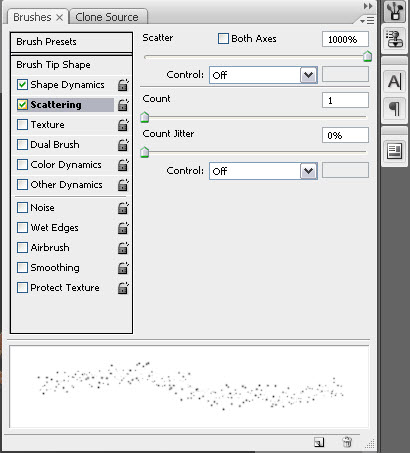
Task: Click the delete brush trash icon
Action: tap(347, 442)
